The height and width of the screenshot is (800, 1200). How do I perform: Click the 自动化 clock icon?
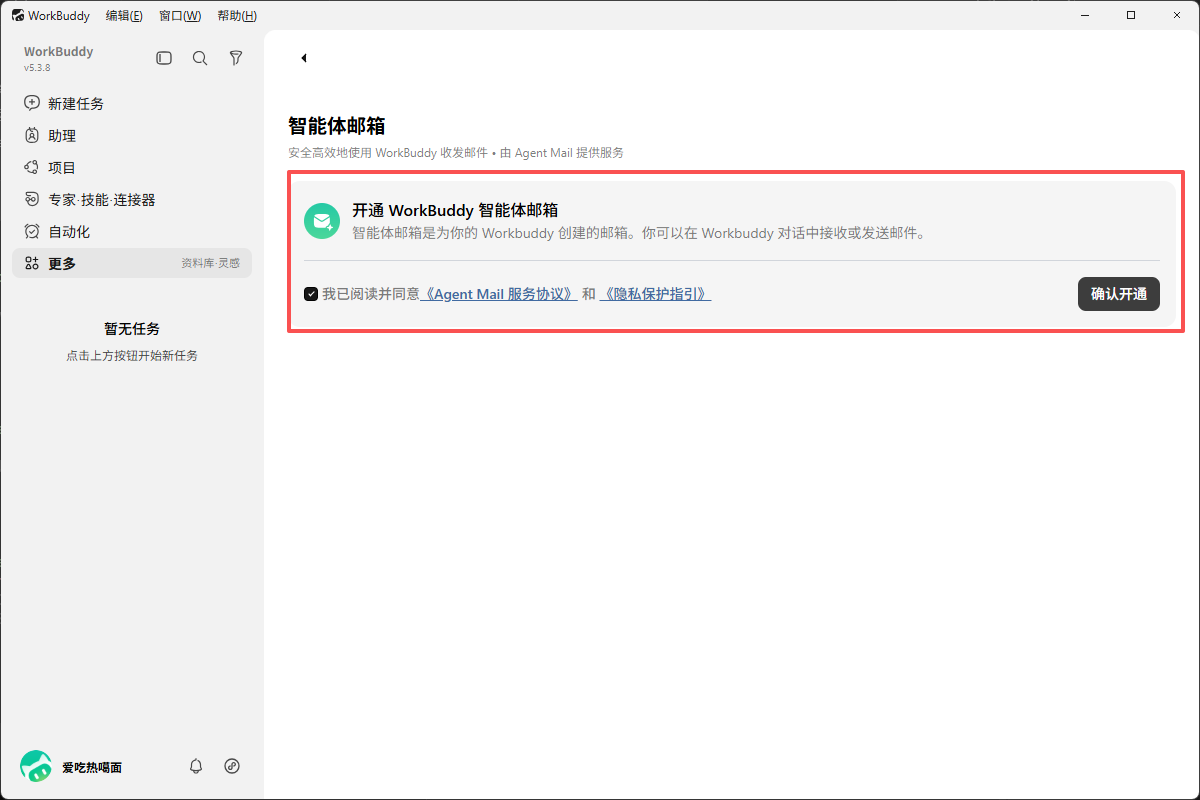click(32, 231)
